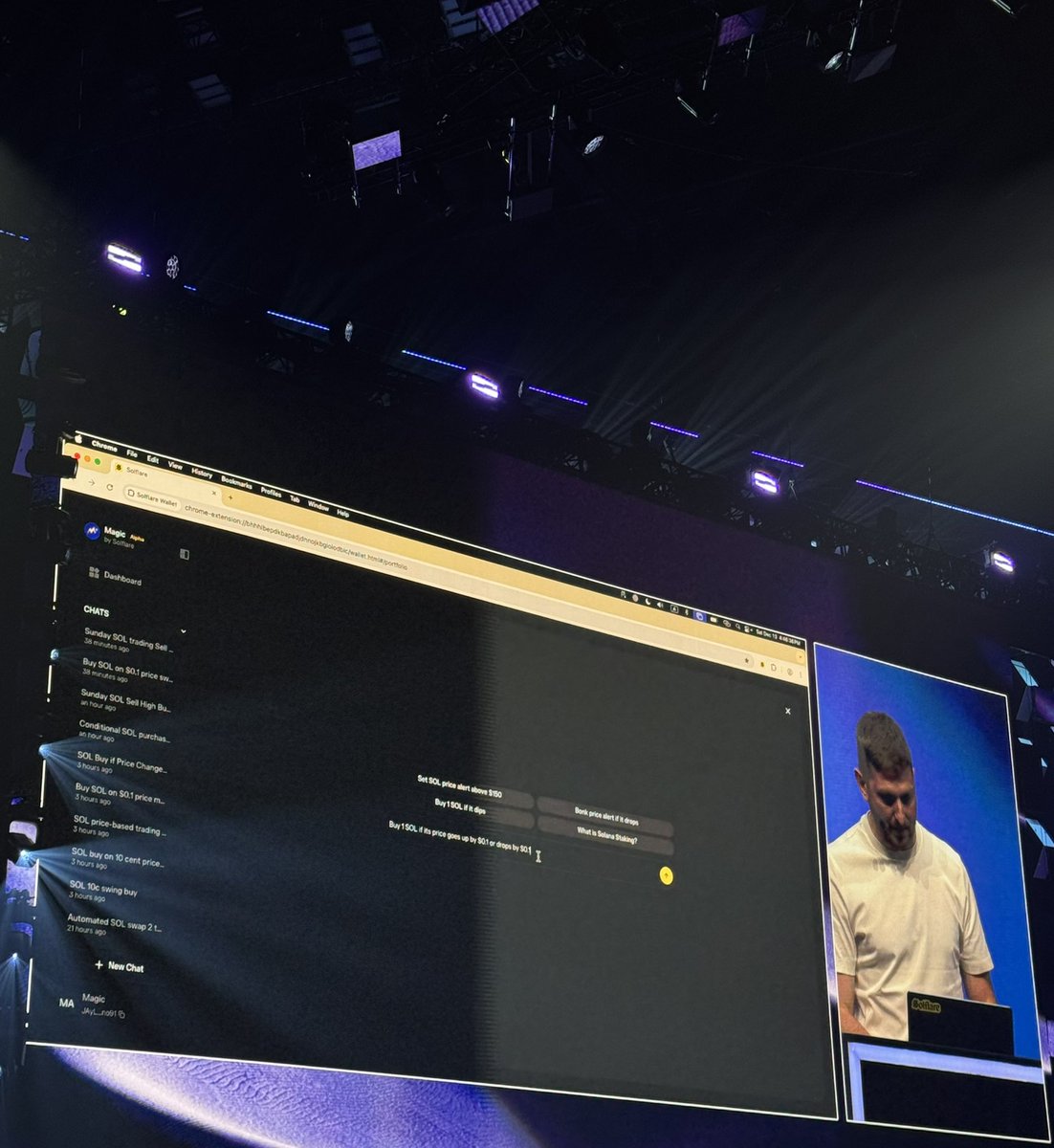Open the "Sunday SOL Sell High Bu..." chat
1054x1148 pixels.
point(124,701)
